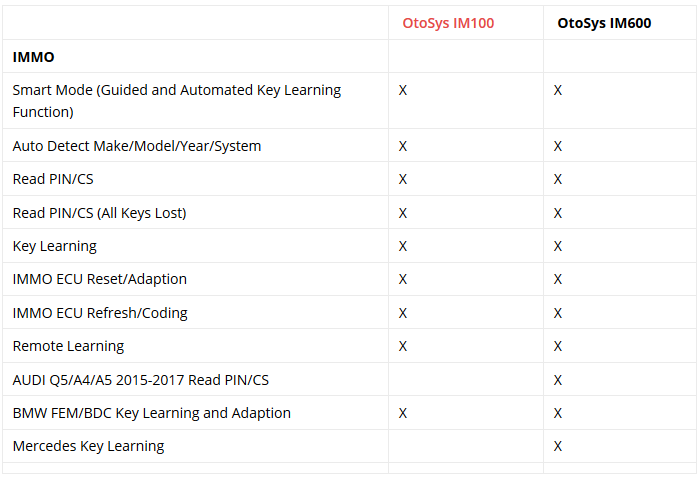Screen dimensions: 700x481
Task: Click the IM100 X mark for Smart Mode
Action: 403,90
